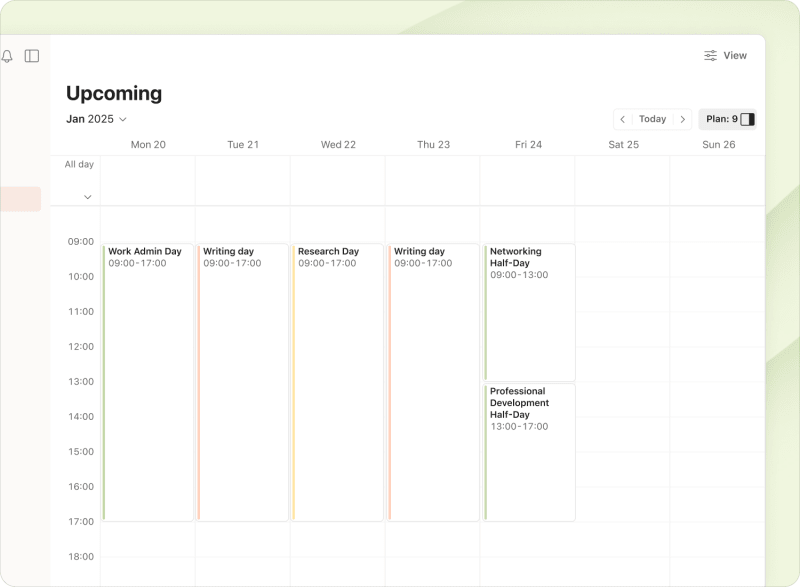This screenshot has height=587, width=800.
Task: Advance a week with the right chevron
Action: tap(684, 119)
